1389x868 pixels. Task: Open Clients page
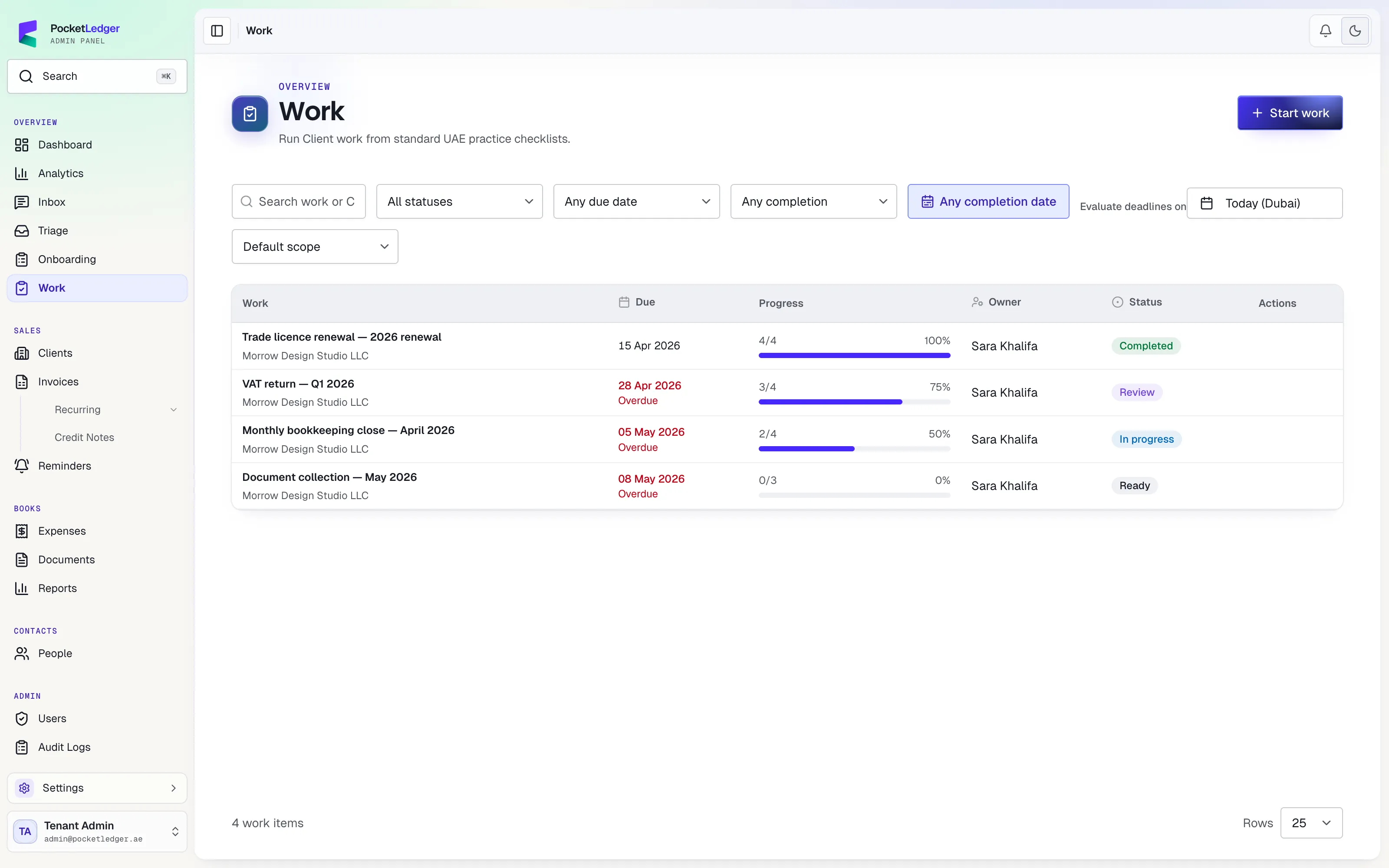[x=97, y=353]
